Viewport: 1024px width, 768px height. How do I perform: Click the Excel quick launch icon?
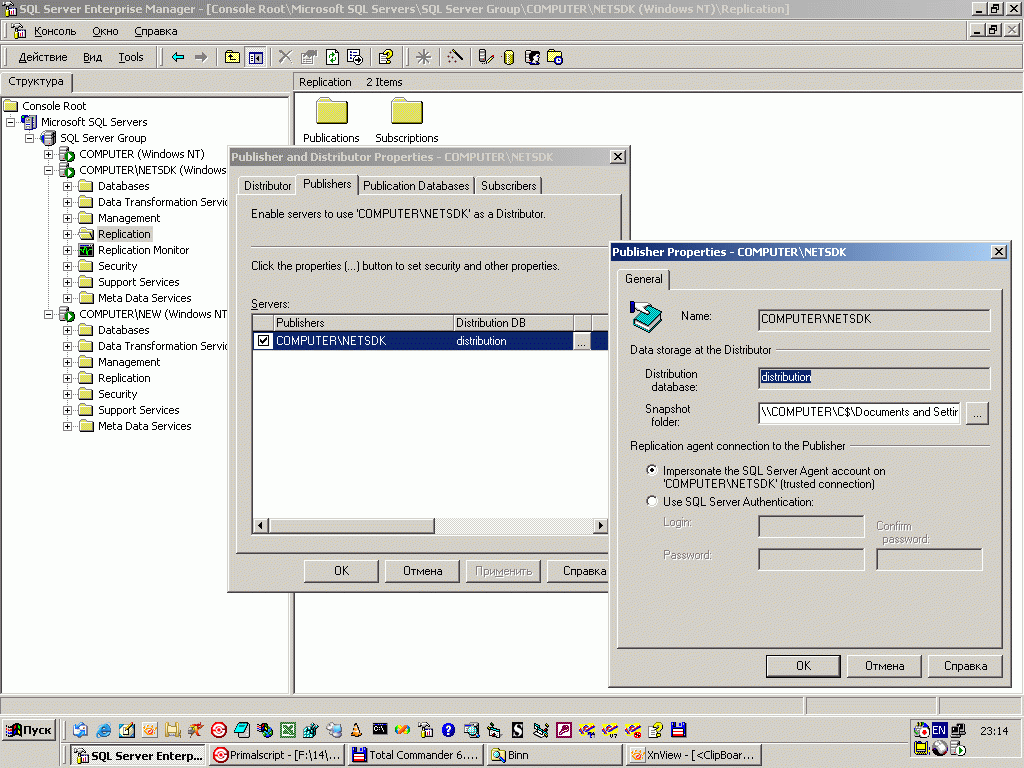[287, 730]
